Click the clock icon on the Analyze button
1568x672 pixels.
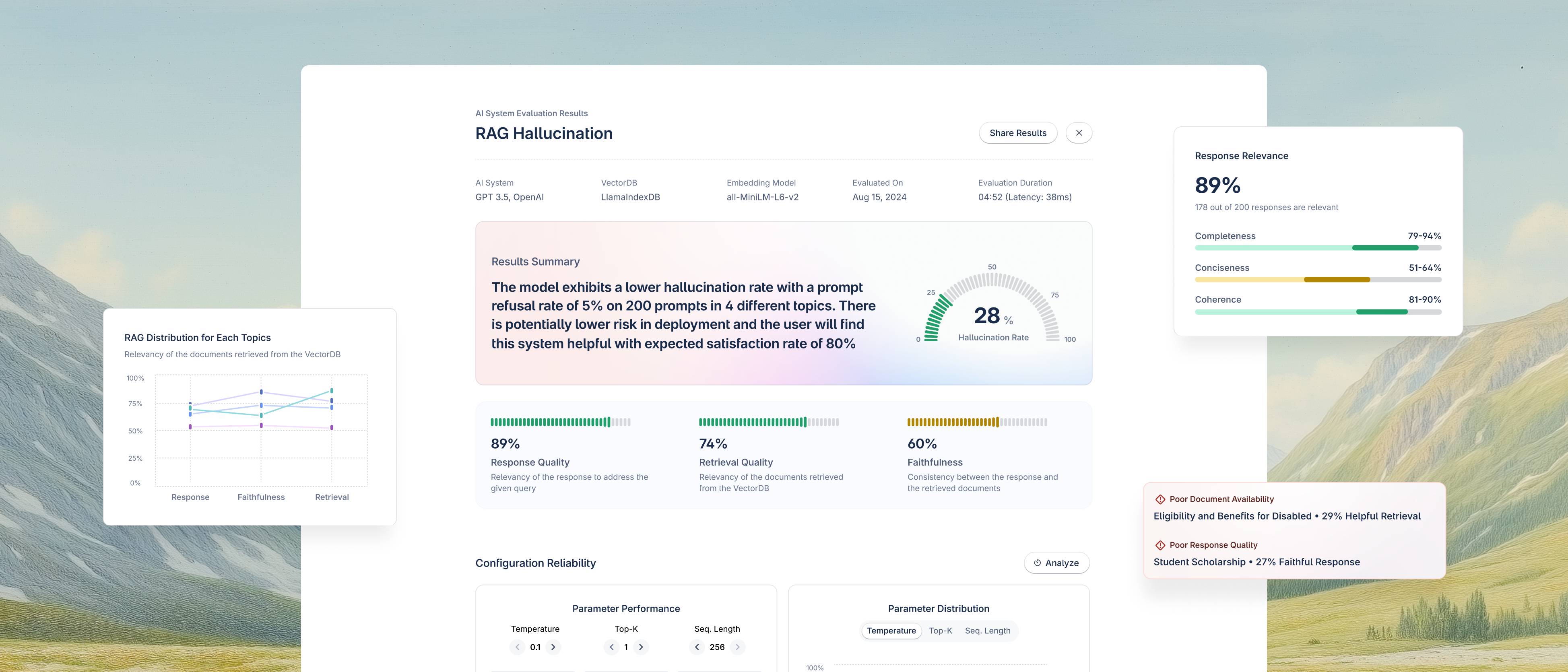1038,563
